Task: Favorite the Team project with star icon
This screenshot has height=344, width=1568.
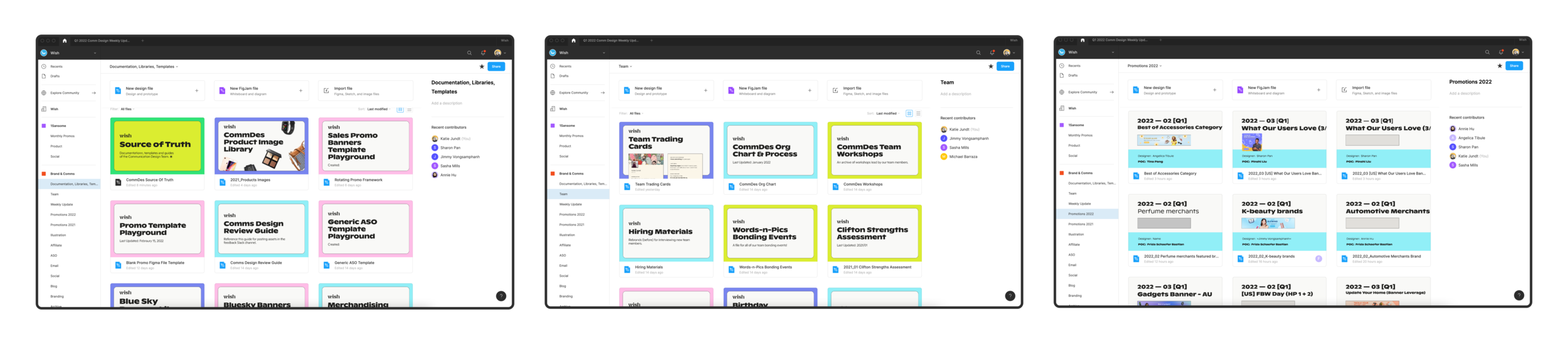Action: 991,66
